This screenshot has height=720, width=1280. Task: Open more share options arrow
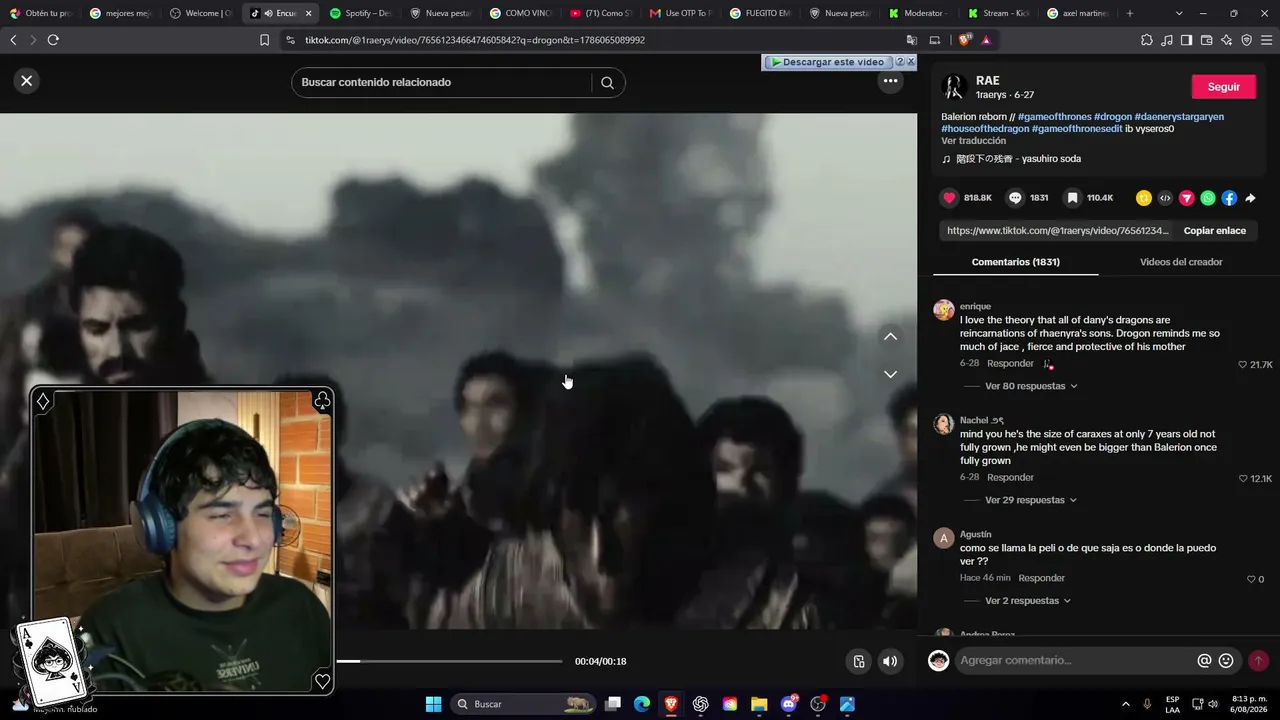1250,198
